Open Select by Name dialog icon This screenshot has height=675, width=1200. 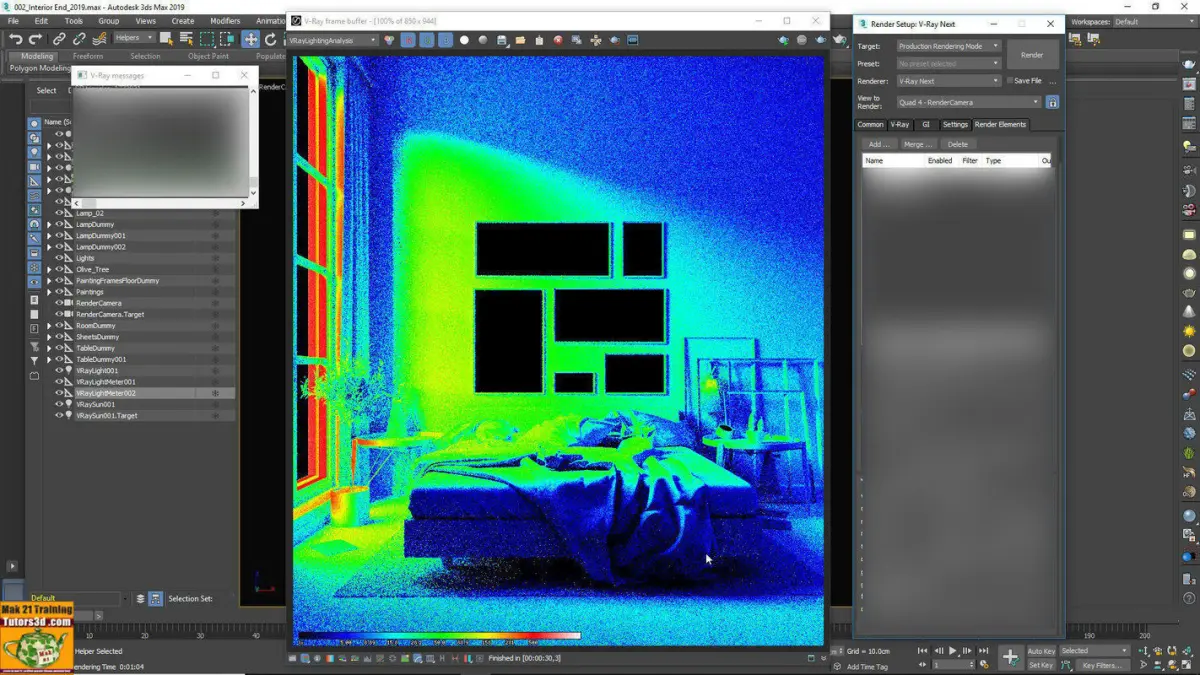click(x=186, y=39)
